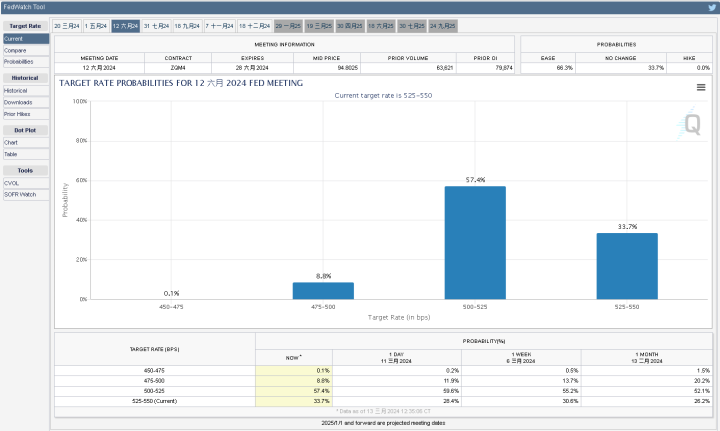The width and height of the screenshot is (720, 431).
Task: Click the 8.8% label above the bar
Action: click(x=323, y=276)
